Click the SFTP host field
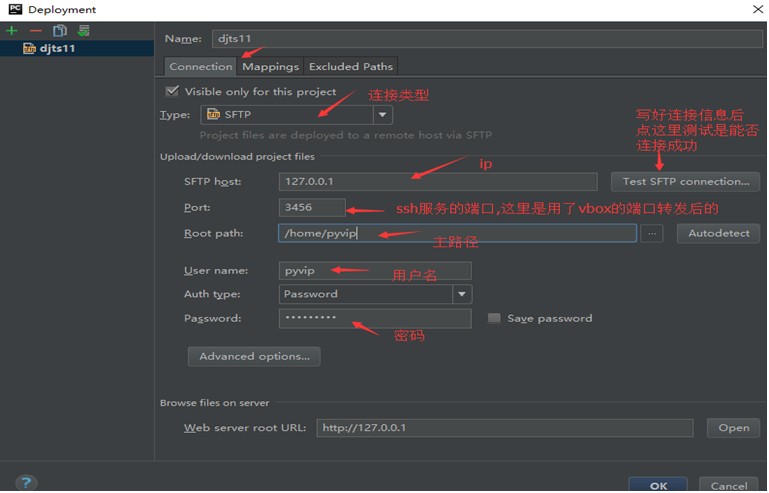This screenshot has width=769, height=493. [x=438, y=182]
